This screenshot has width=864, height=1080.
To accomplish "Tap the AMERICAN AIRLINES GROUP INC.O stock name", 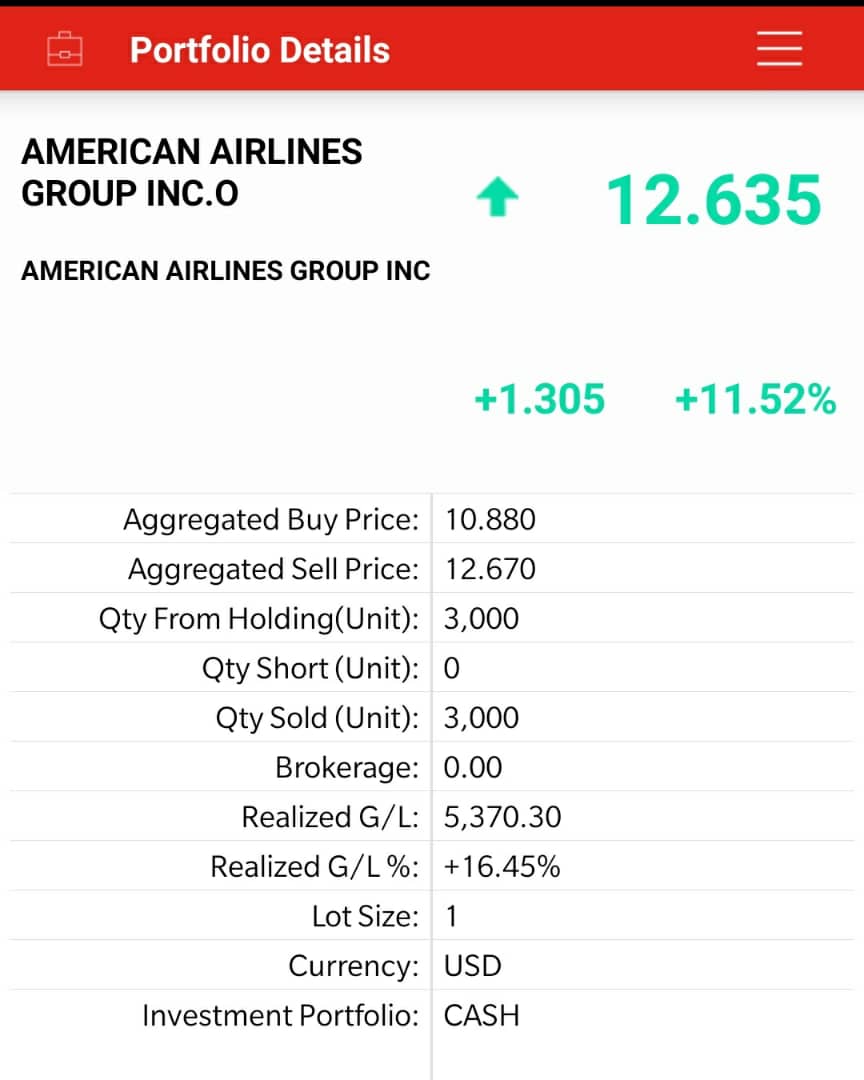I will tap(191, 172).
